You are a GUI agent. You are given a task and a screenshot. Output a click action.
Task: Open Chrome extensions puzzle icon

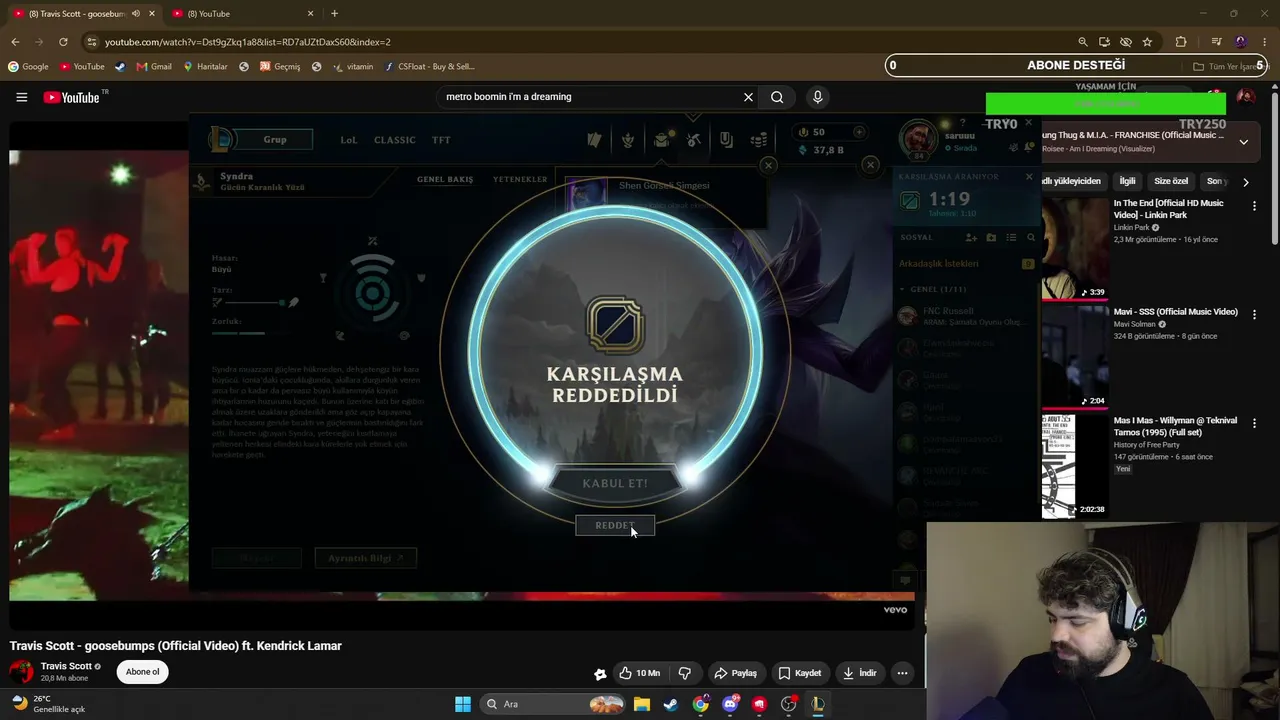pos(1181,42)
